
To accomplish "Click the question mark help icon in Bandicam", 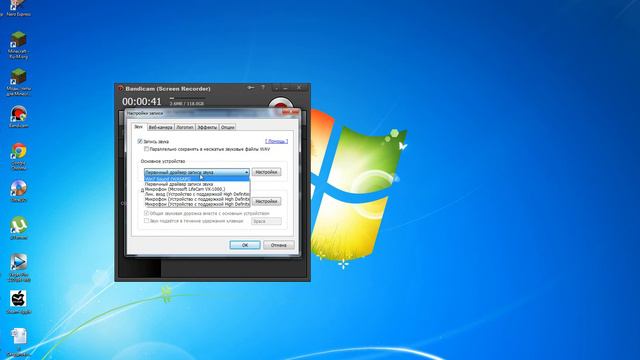I will [263, 88].
